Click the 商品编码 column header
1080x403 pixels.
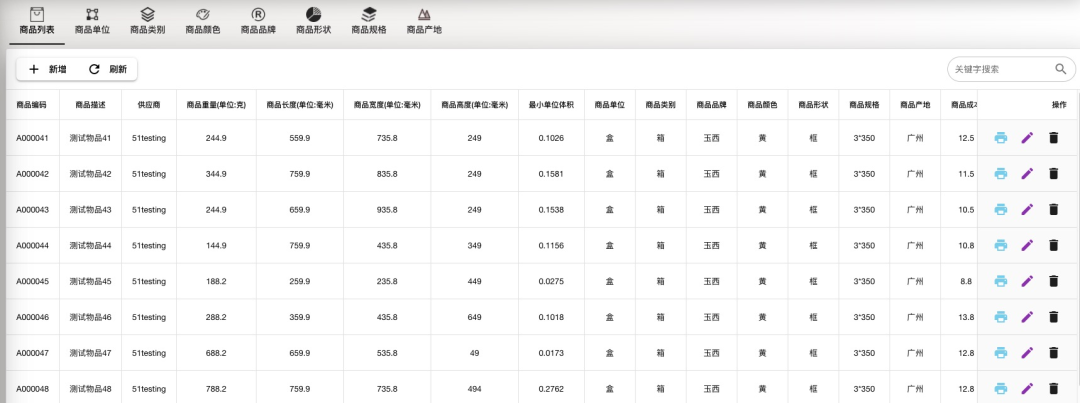click(32, 105)
